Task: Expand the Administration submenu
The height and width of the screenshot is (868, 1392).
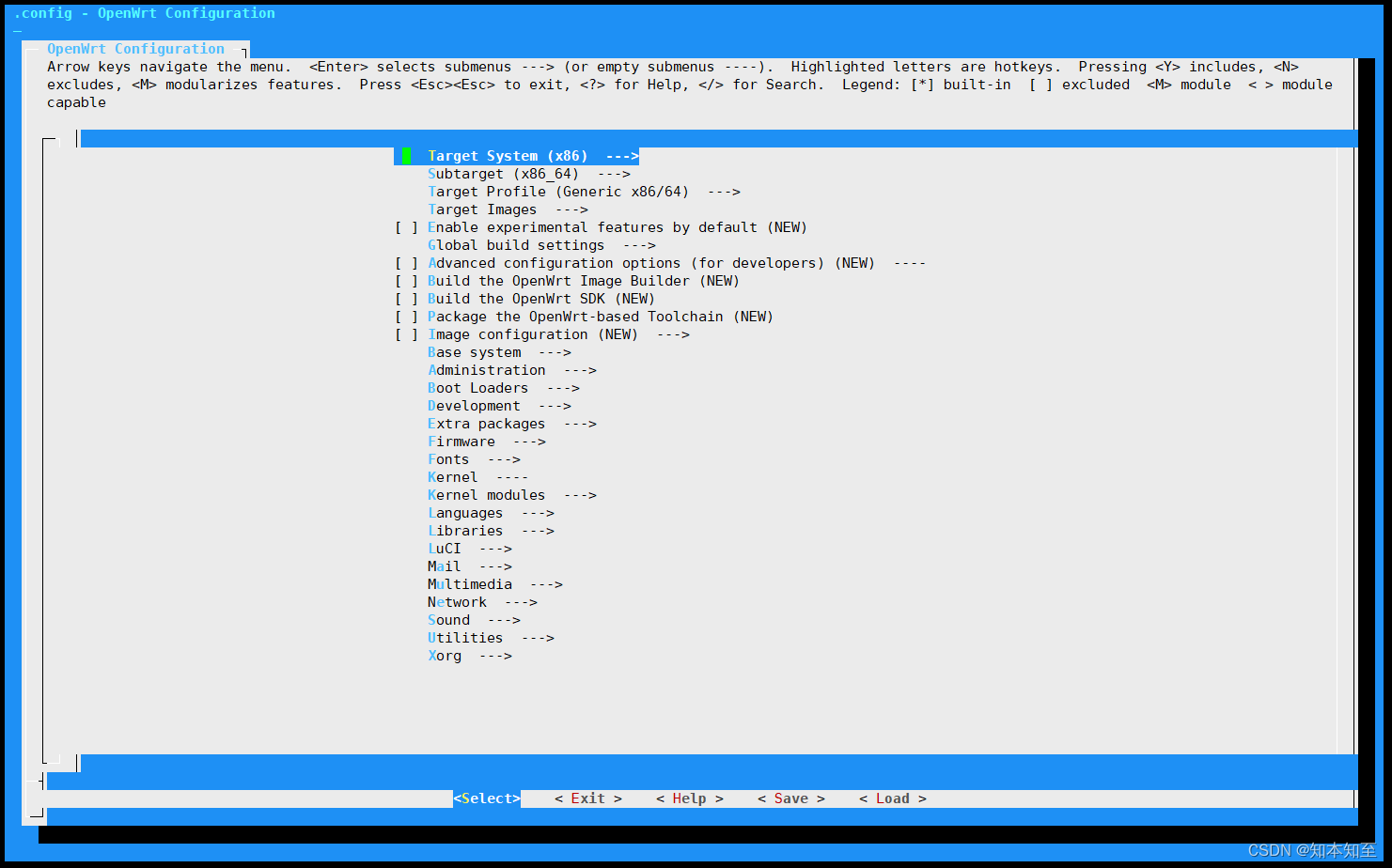Action: 512,370
